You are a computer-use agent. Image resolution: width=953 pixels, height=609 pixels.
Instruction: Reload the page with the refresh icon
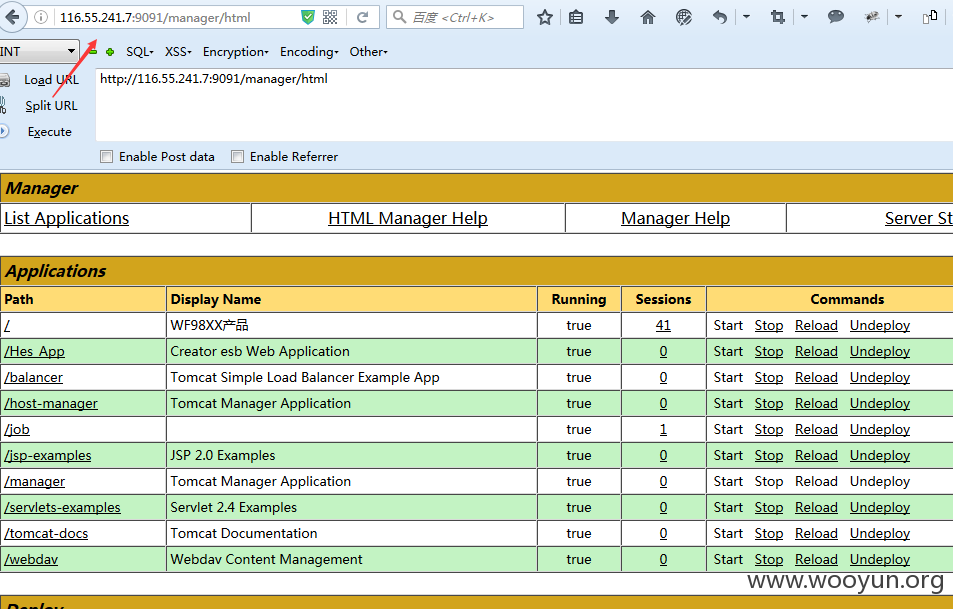[x=362, y=18]
